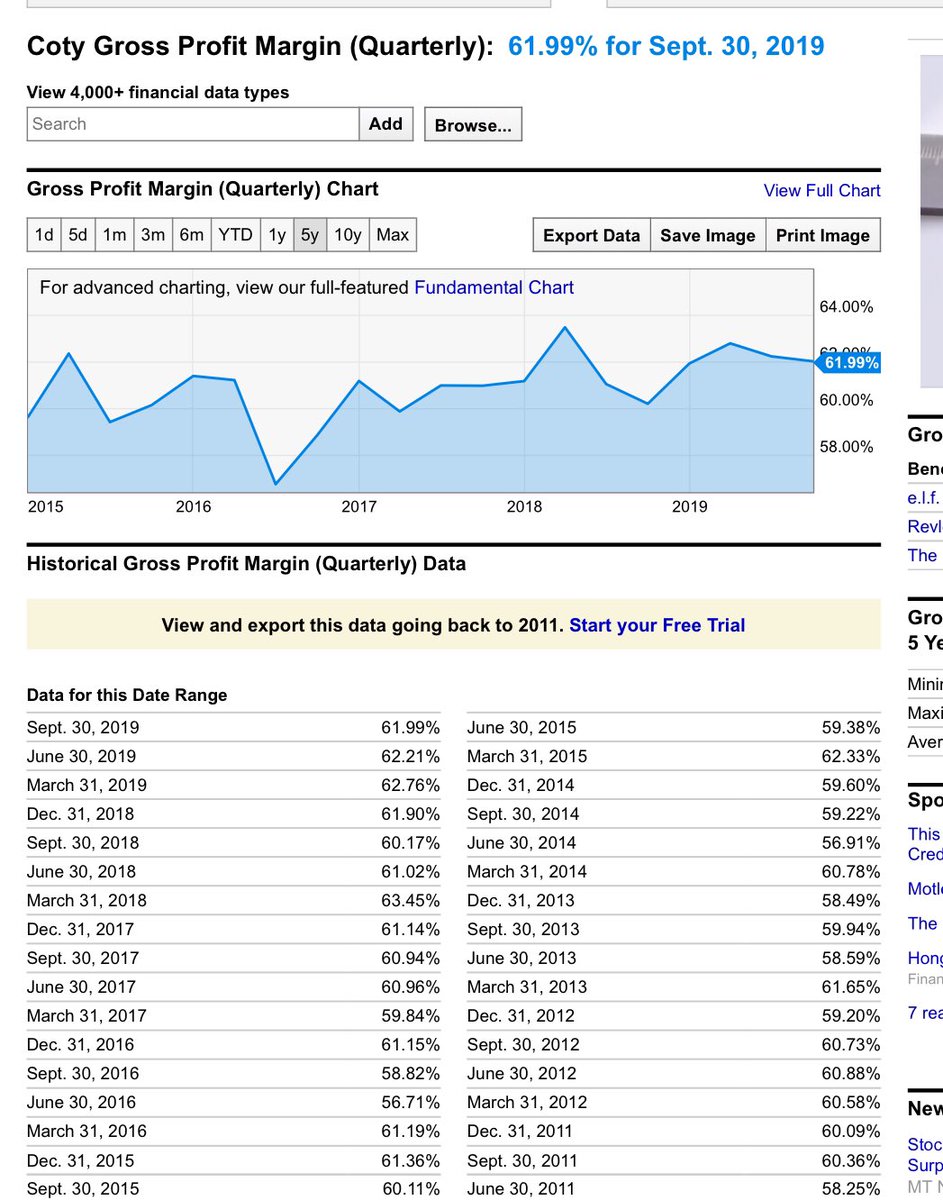Click the June 30, 2017 row date
Image resolution: width=943 pixels, height=1200 pixels.
click(82, 987)
